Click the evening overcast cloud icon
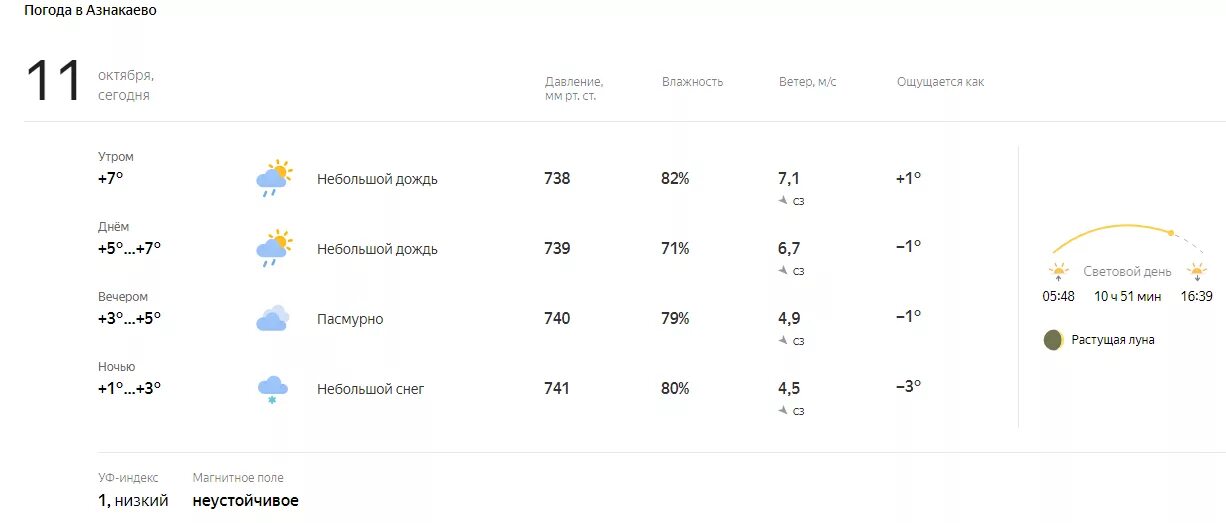This screenshot has height=523, width=1226. 272,319
